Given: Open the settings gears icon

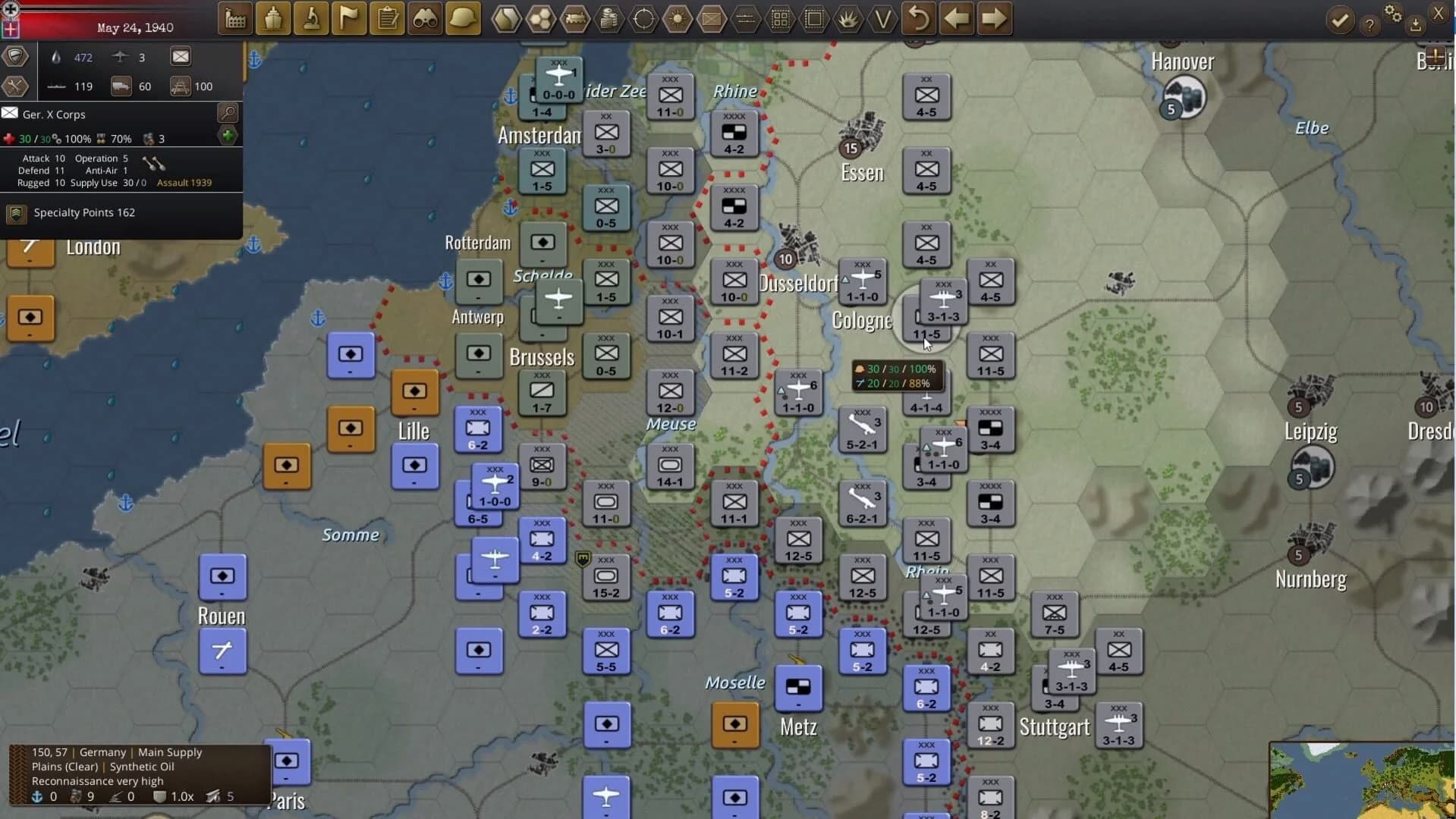Looking at the screenshot, I should click(x=1393, y=14).
